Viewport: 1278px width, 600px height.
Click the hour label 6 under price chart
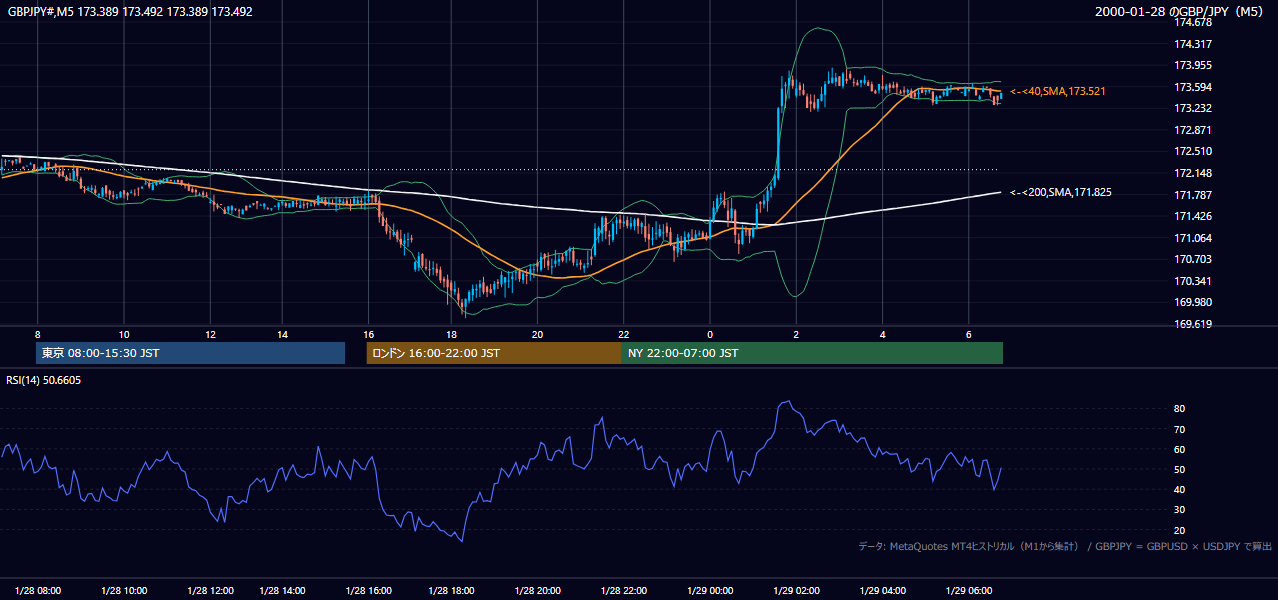click(x=969, y=334)
